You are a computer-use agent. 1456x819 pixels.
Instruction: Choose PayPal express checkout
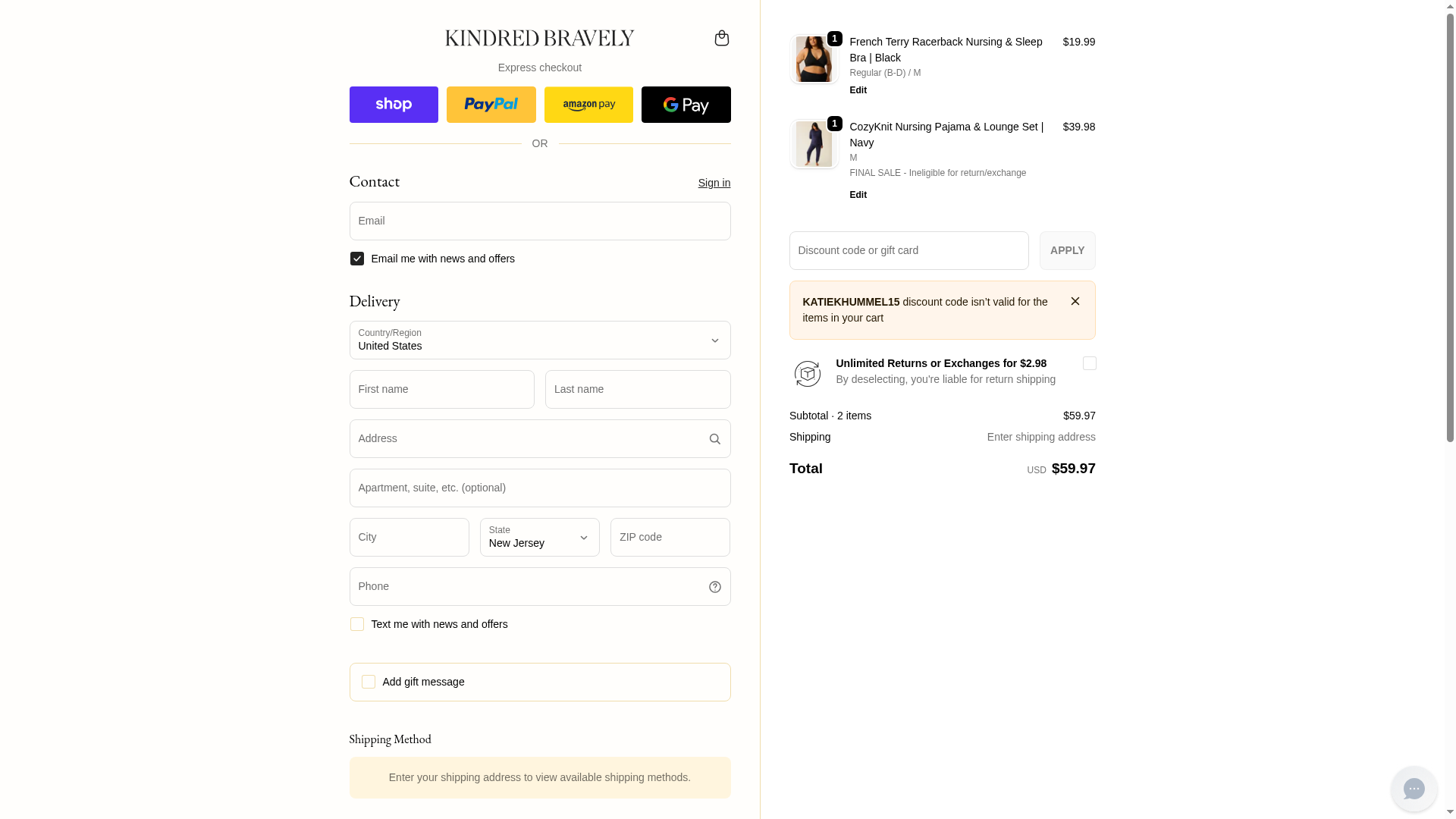tap(491, 105)
